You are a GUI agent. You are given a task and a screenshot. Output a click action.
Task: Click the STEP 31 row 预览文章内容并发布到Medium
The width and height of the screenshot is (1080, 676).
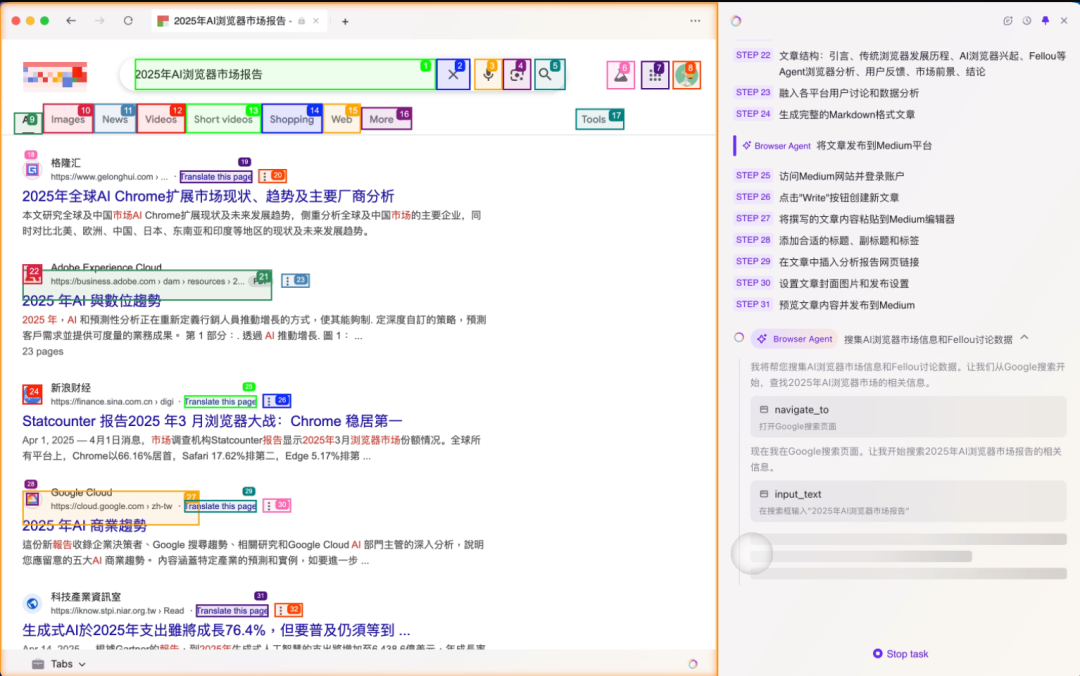825,305
